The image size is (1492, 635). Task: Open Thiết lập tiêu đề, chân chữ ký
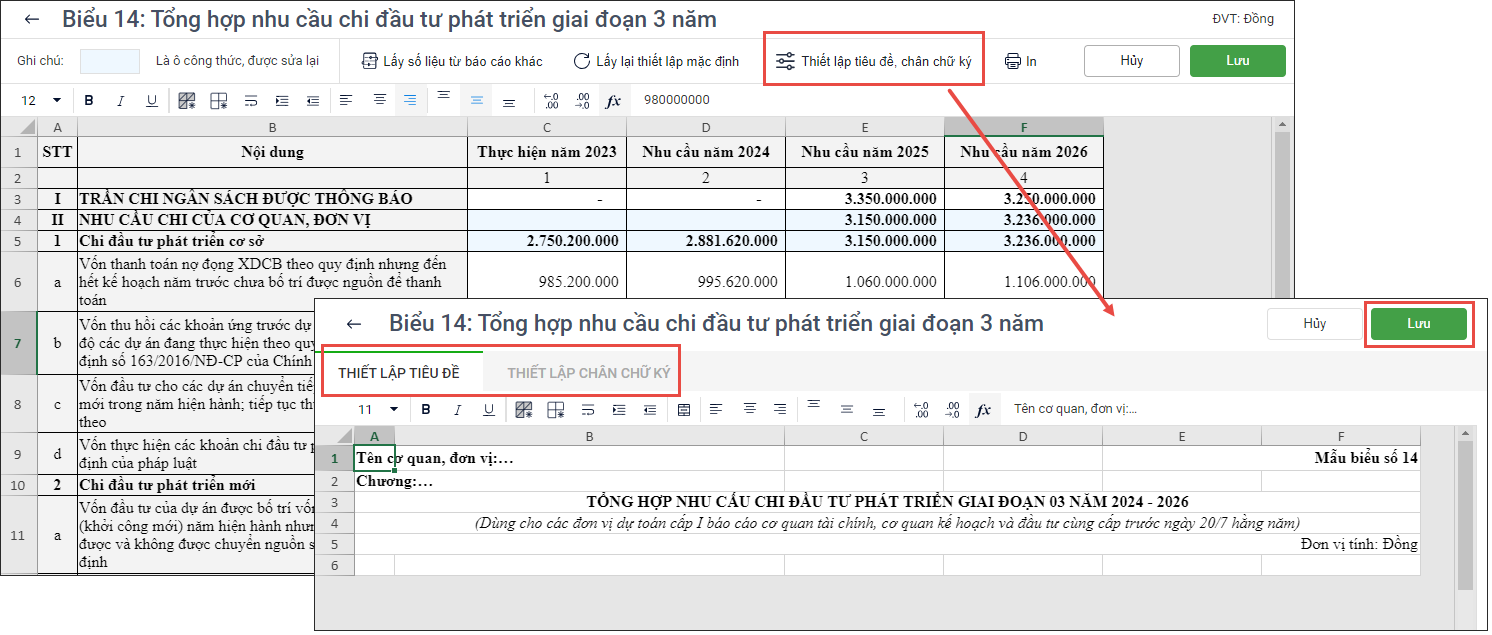pos(874,61)
